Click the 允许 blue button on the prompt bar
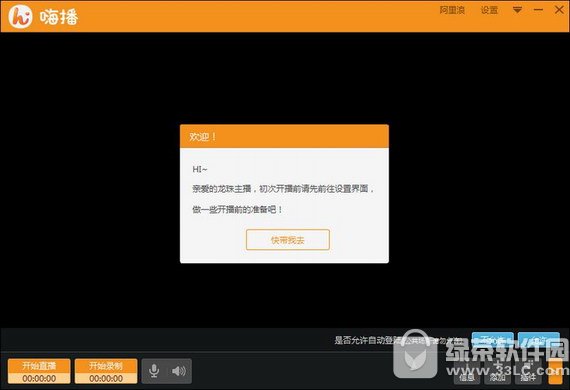The width and height of the screenshot is (570, 390). (x=539, y=340)
